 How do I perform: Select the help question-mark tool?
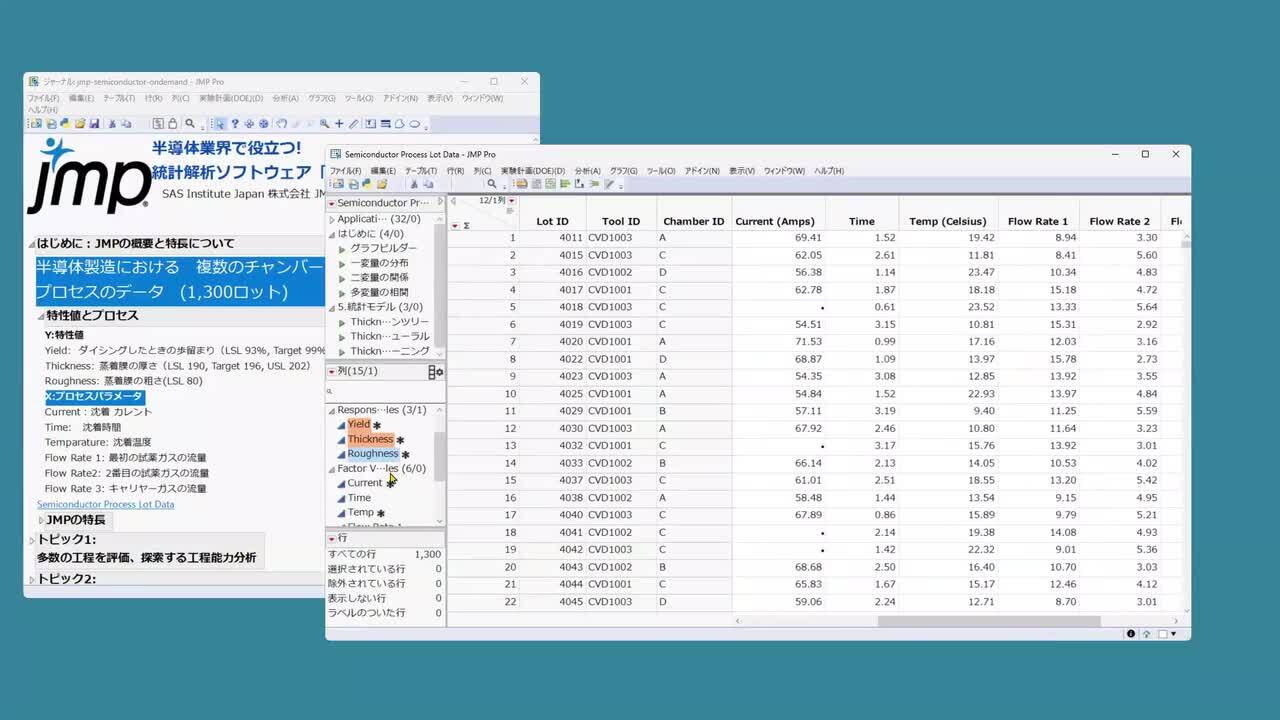[x=235, y=124]
